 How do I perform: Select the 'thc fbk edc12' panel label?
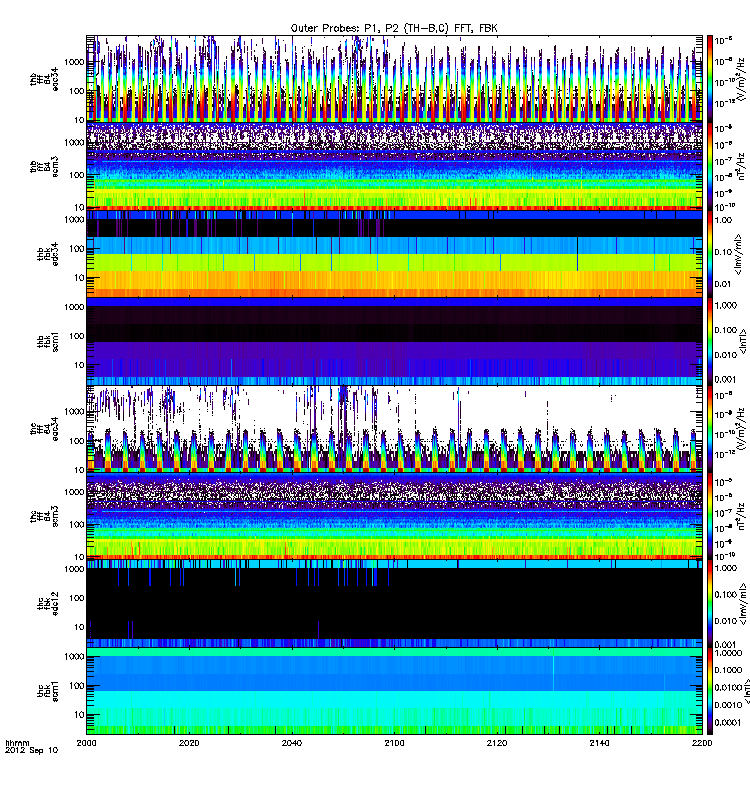click(x=47, y=604)
